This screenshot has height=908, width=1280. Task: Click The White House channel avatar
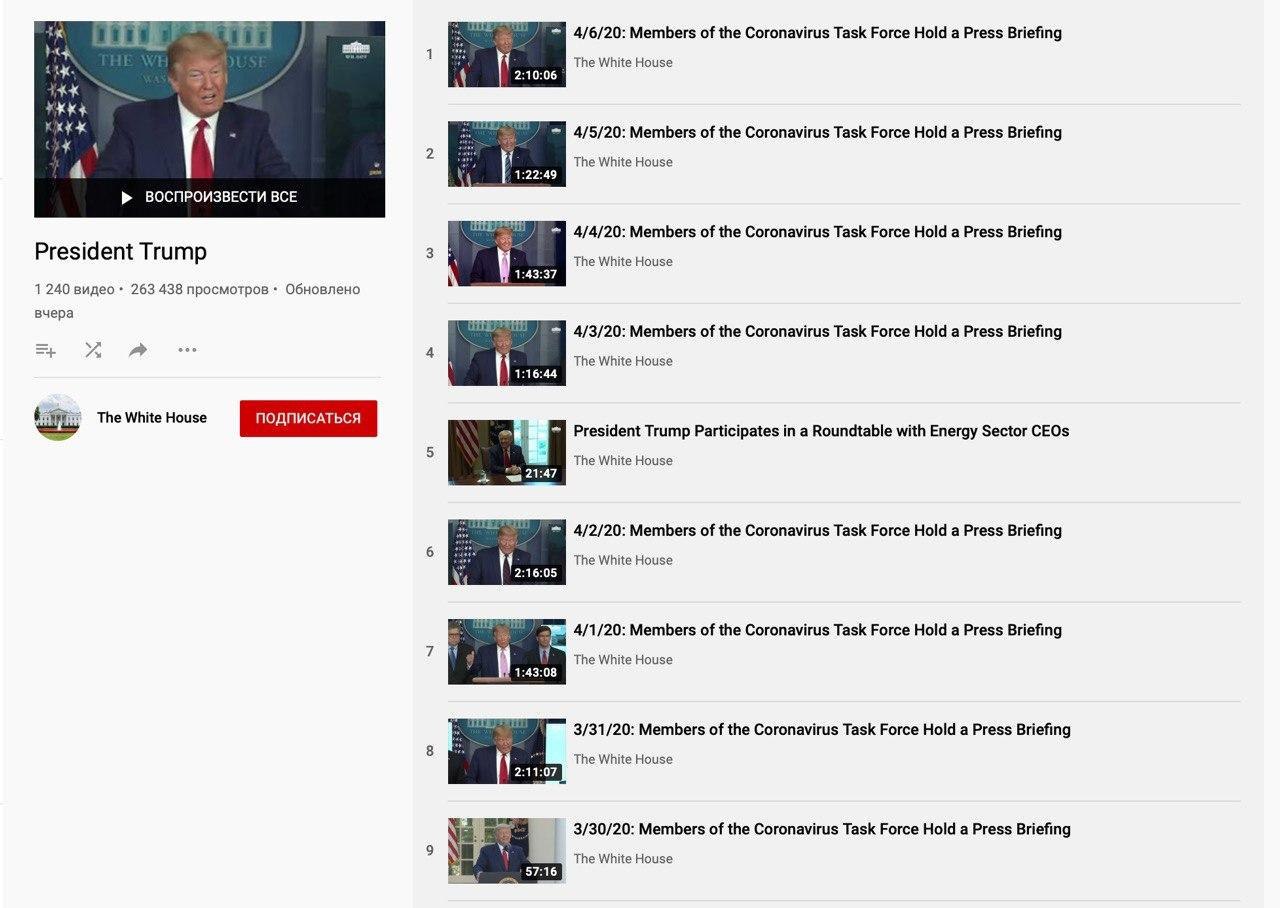click(58, 417)
